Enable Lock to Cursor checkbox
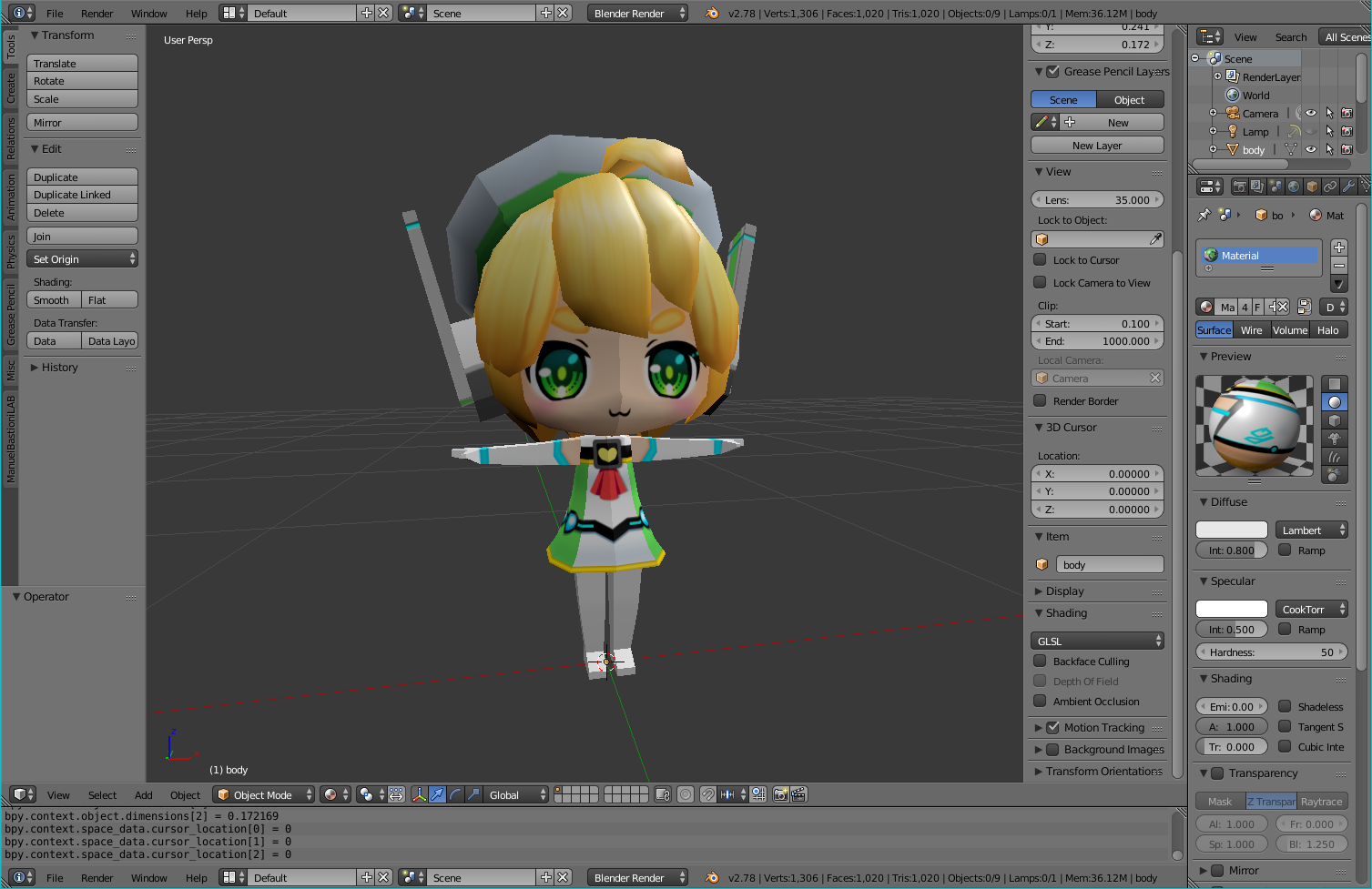Viewport: 1372px width, 889px height. click(1040, 259)
